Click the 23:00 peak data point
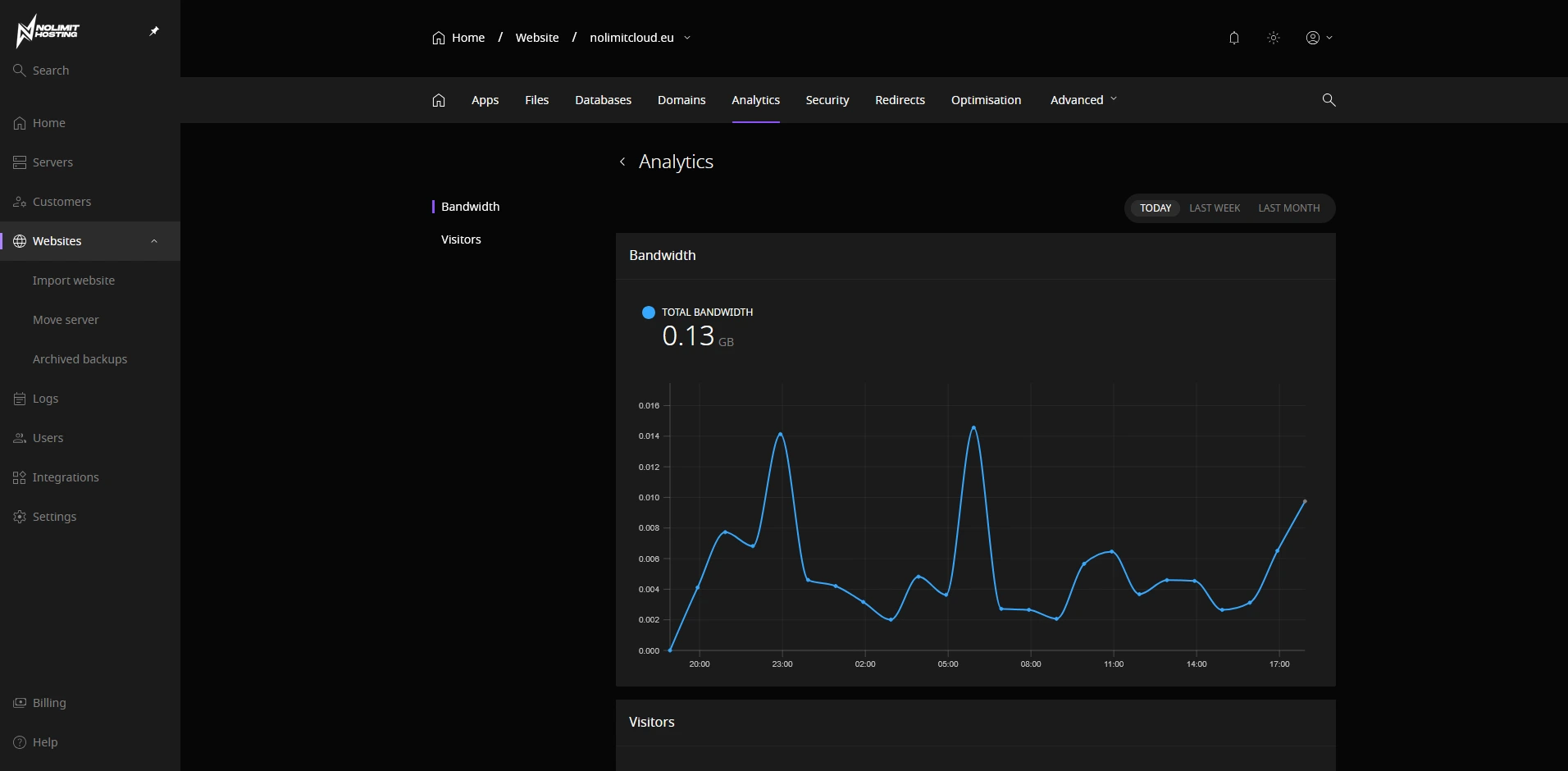This screenshot has width=1568, height=771. click(780, 434)
